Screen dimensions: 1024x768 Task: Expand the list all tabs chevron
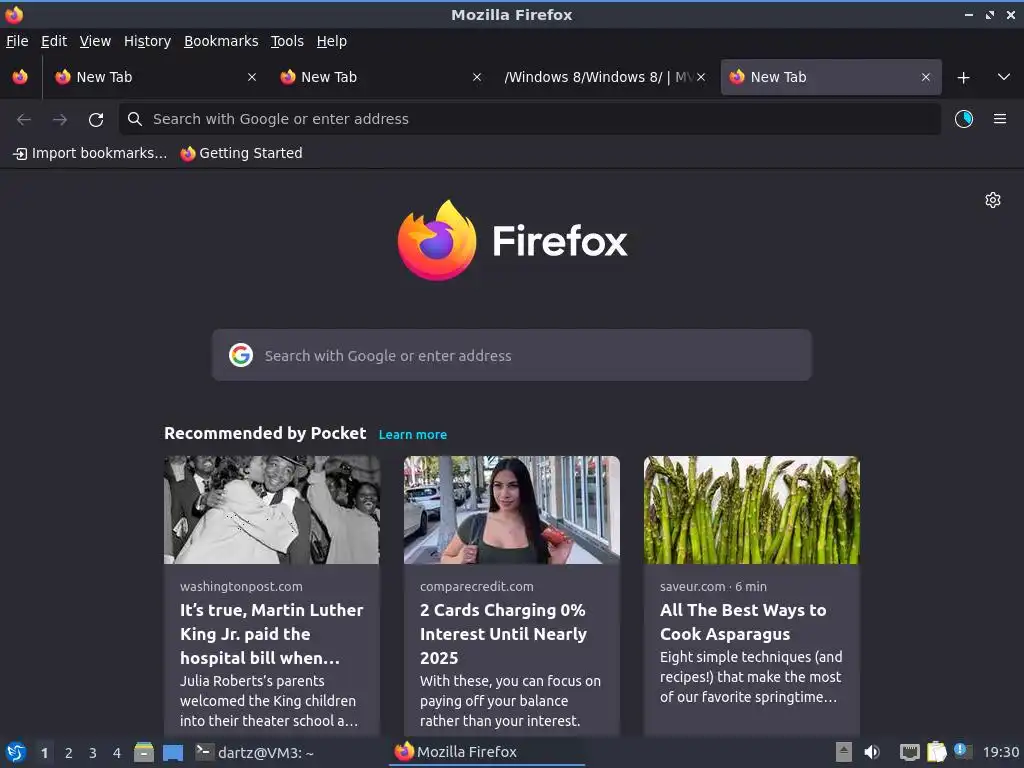(x=1004, y=77)
